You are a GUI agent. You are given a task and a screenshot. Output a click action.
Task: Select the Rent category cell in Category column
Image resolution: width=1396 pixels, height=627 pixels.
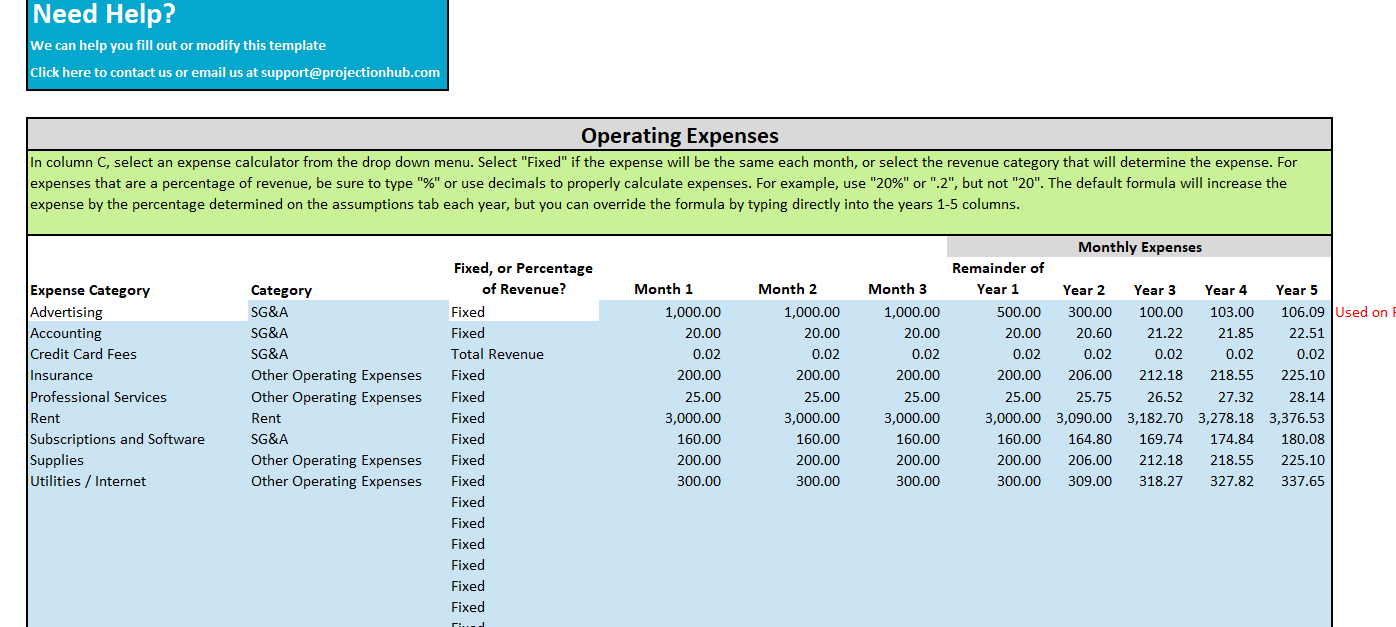[349, 418]
